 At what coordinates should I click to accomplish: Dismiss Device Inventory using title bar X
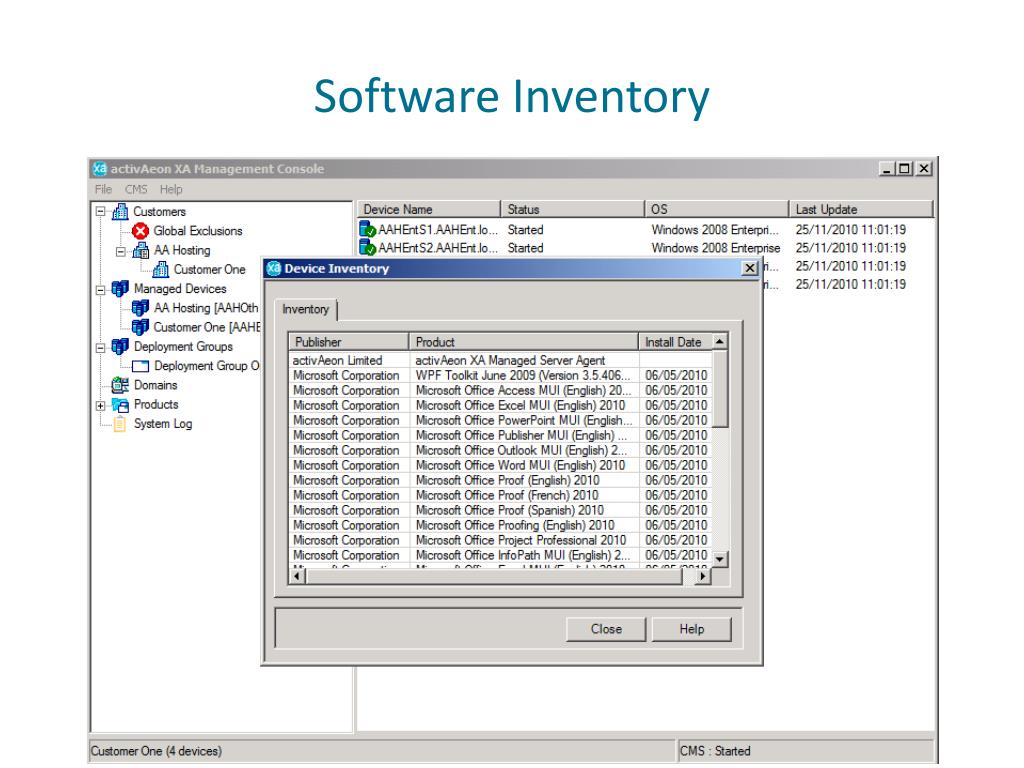pos(750,268)
